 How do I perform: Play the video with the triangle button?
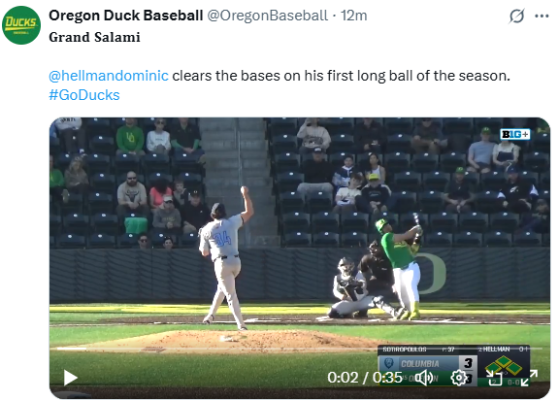coord(70,378)
